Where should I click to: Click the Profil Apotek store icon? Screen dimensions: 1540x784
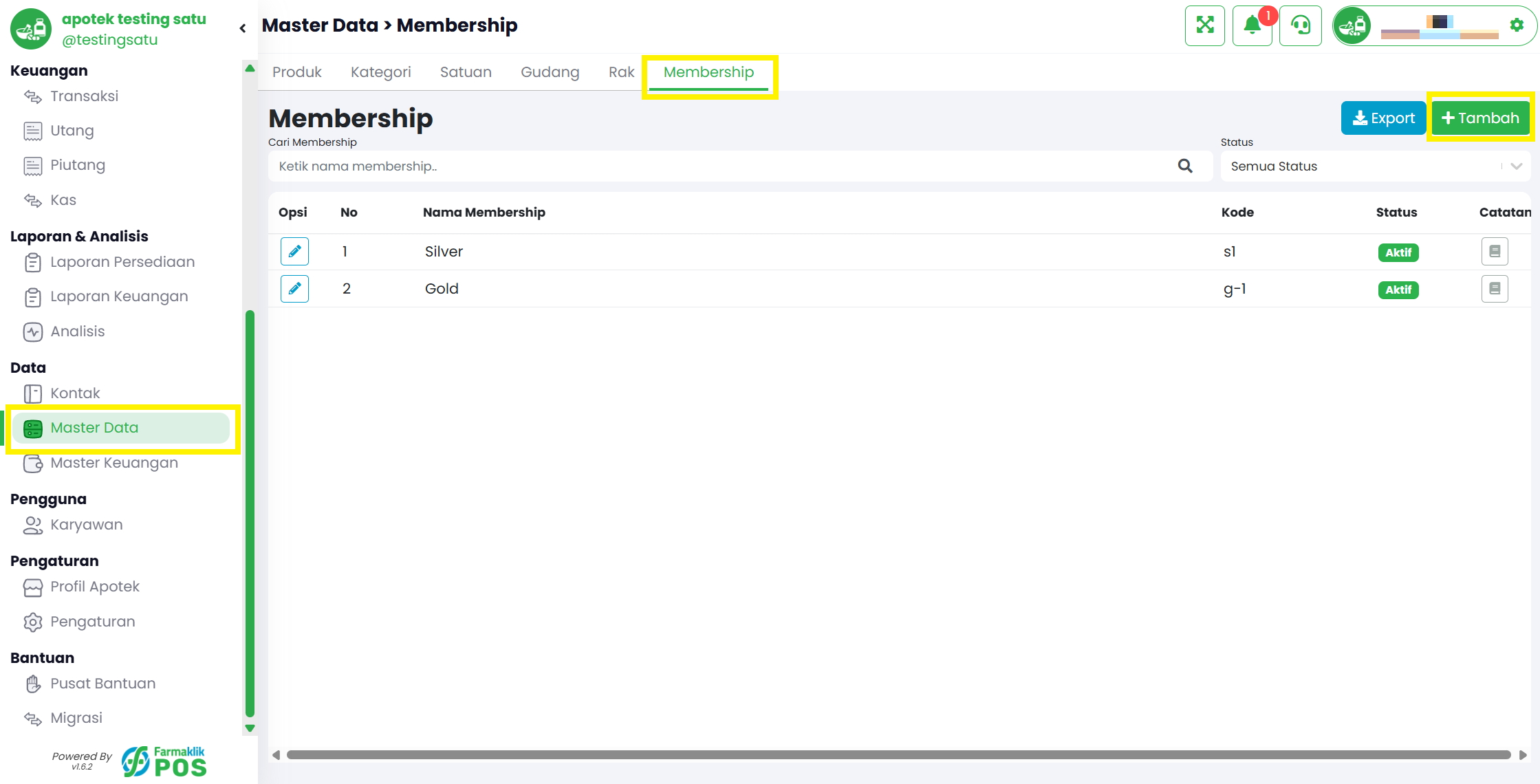coord(32,587)
